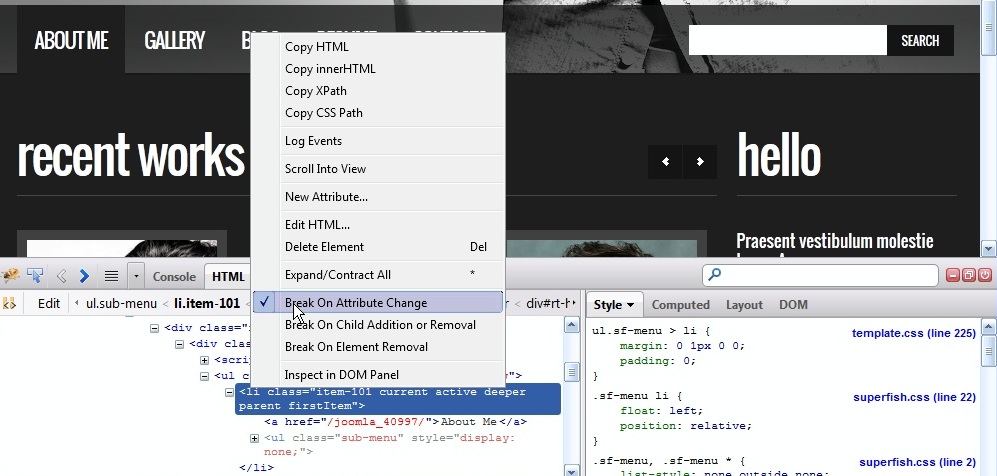Open the command line lines icon
Screen dimensions: 997x476
pyautogui.click(x=111, y=276)
